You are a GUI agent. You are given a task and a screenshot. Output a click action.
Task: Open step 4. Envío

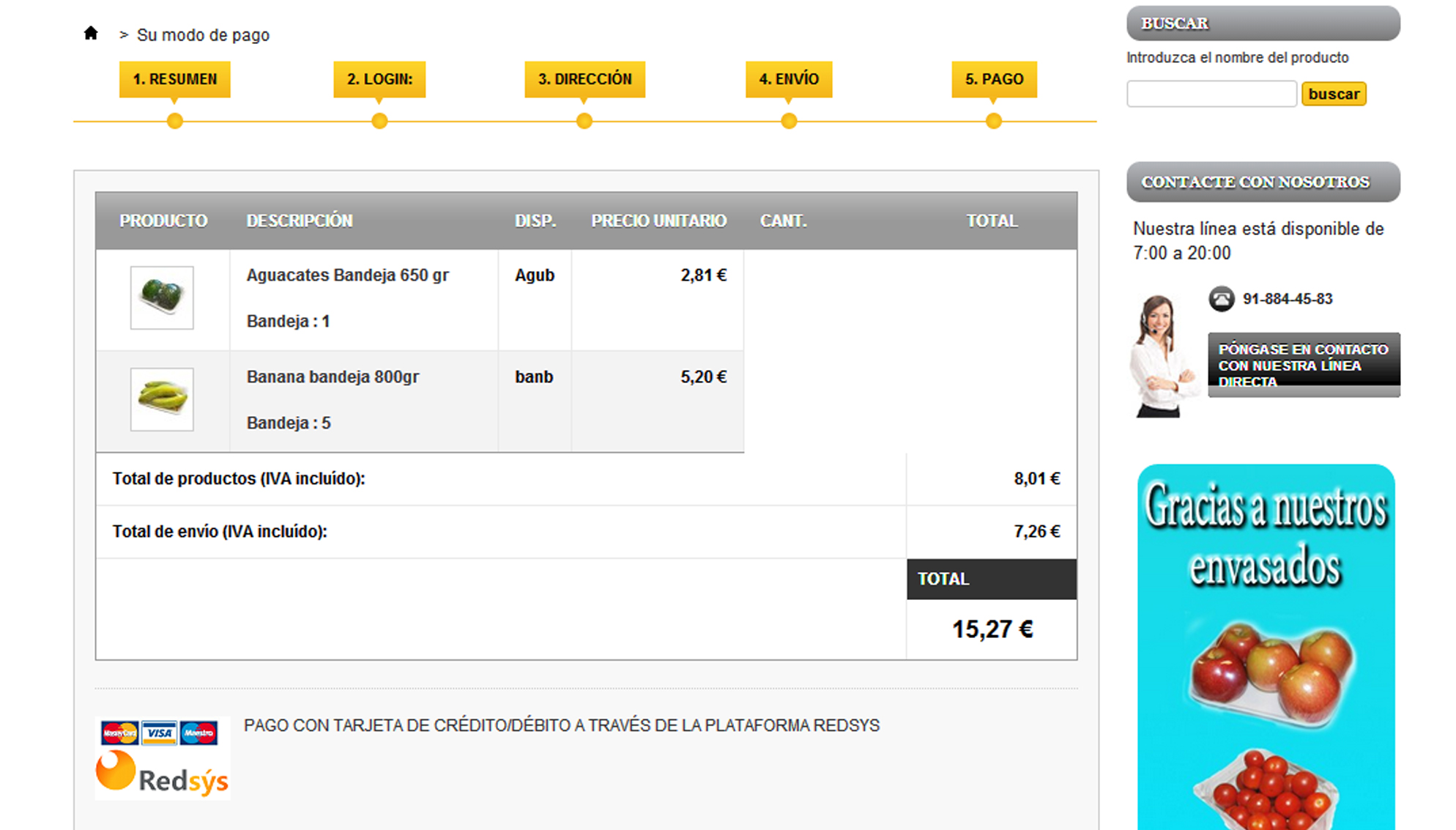(789, 79)
